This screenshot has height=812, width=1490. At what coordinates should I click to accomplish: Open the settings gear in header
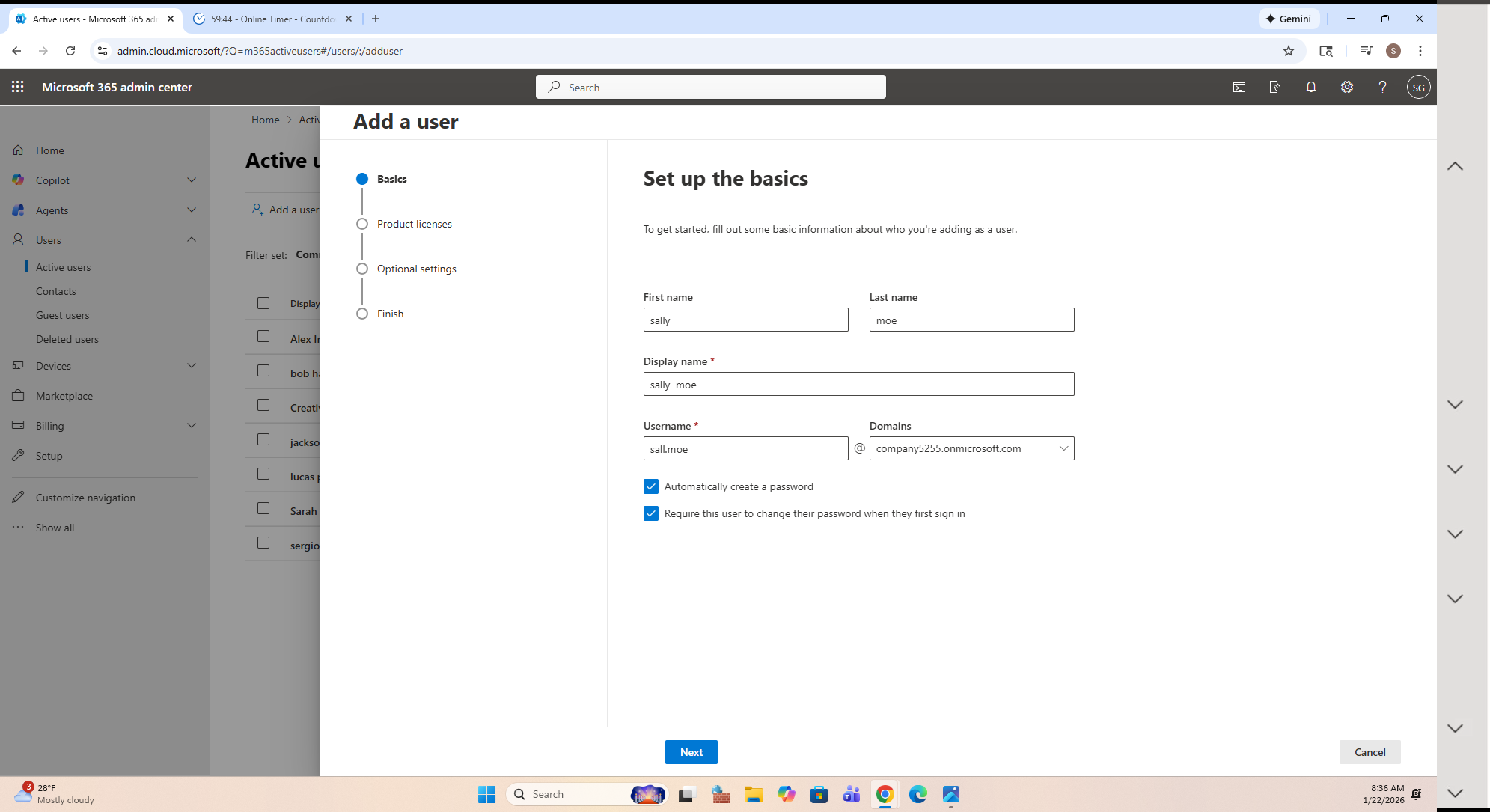coord(1347,87)
